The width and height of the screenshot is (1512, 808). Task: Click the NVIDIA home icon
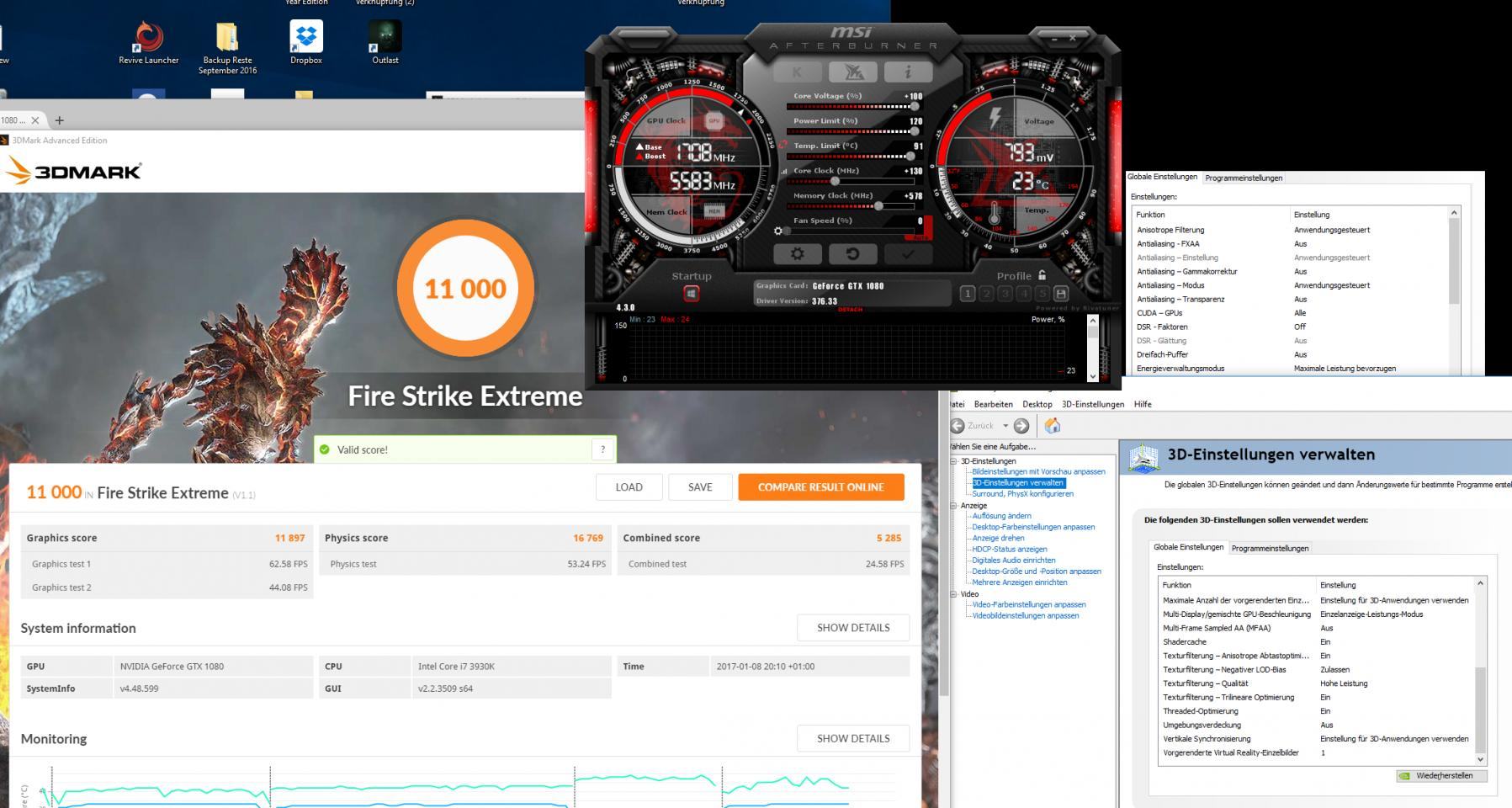1052,426
